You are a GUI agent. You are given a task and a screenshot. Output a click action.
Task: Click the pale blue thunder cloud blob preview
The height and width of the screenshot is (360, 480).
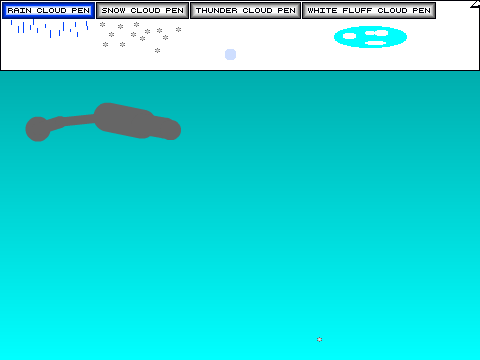click(230, 54)
